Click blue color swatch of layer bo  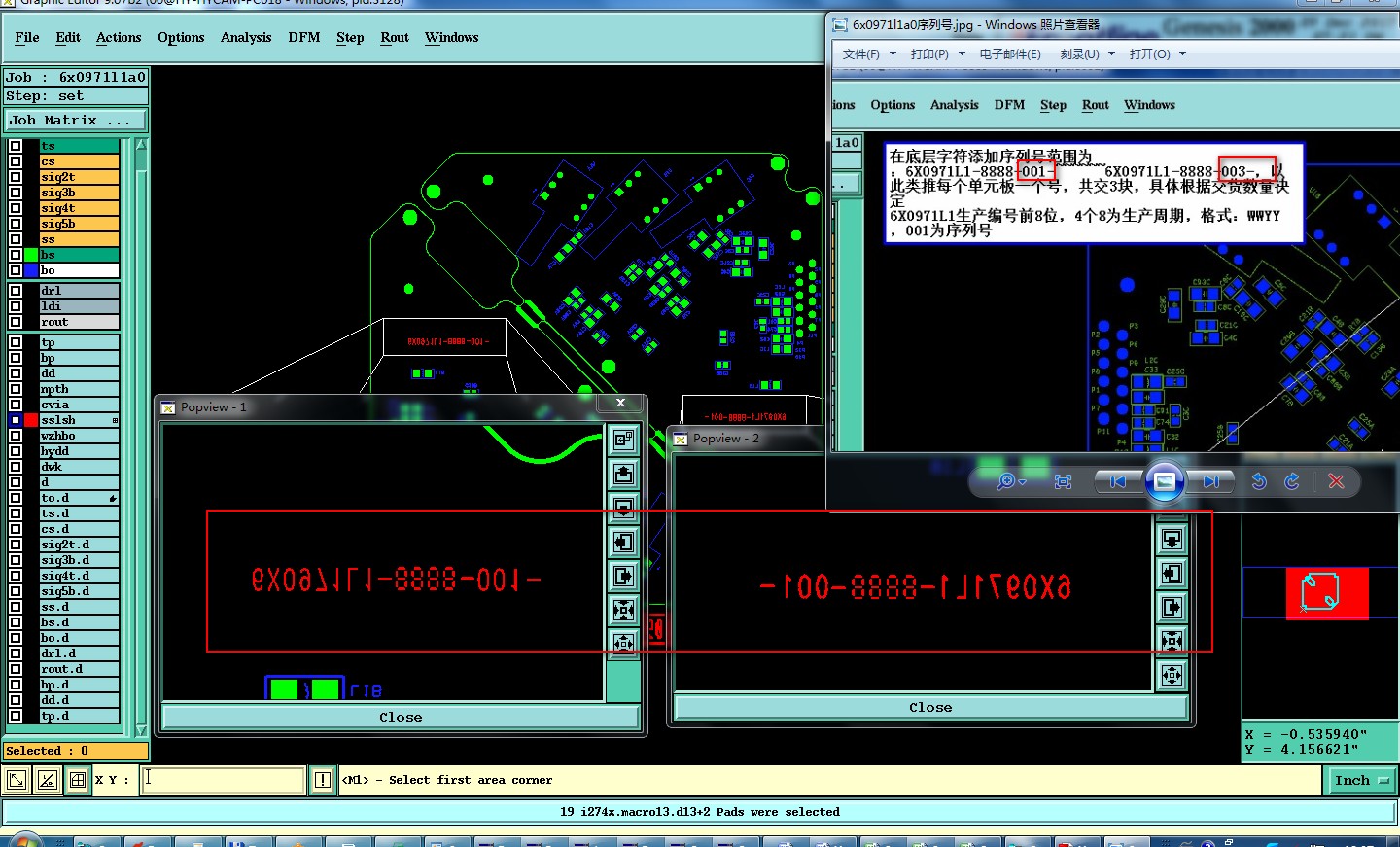(31, 270)
